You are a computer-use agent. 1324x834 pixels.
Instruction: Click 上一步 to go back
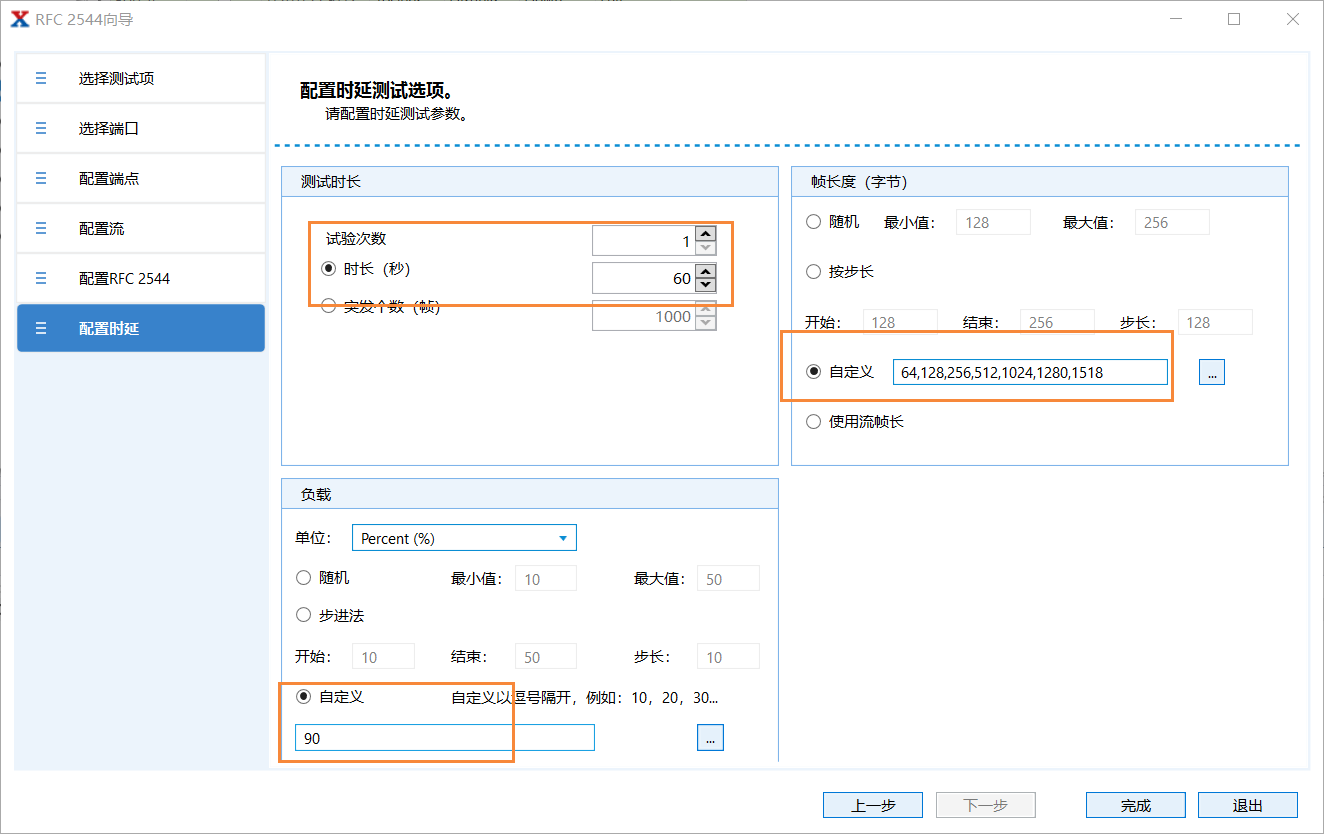click(x=873, y=804)
